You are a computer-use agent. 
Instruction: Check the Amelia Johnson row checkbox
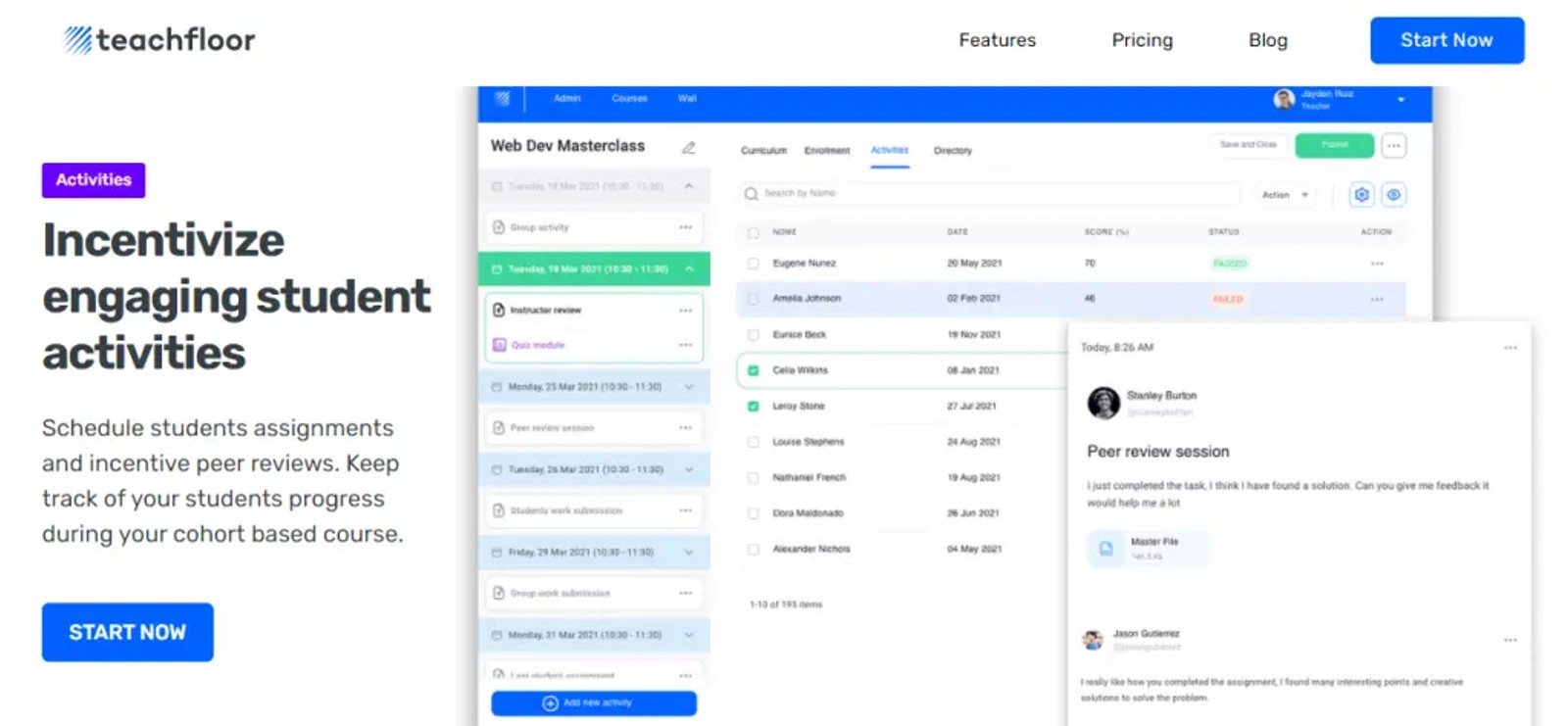pos(753,299)
